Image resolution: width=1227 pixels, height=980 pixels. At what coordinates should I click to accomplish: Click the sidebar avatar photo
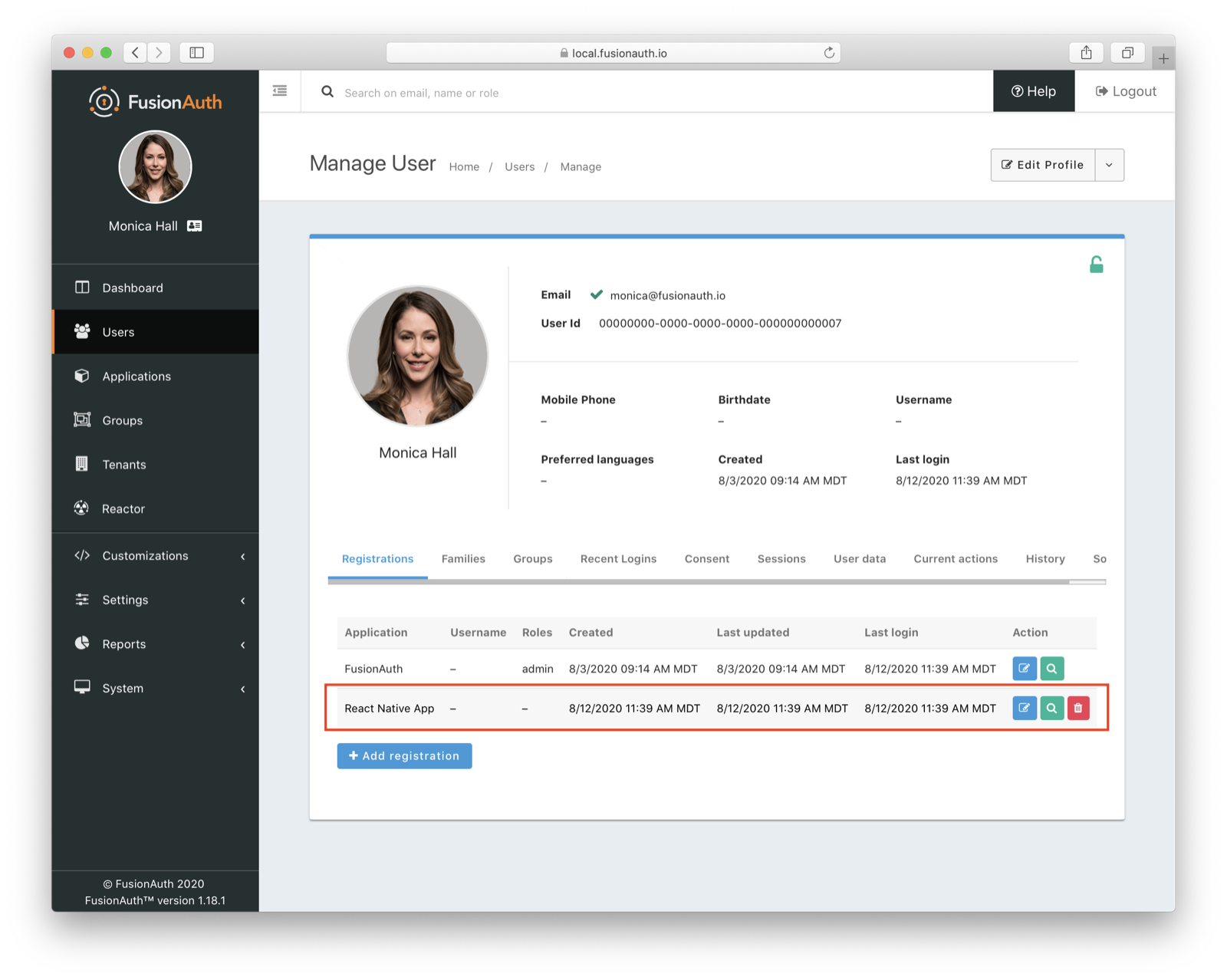click(x=155, y=166)
